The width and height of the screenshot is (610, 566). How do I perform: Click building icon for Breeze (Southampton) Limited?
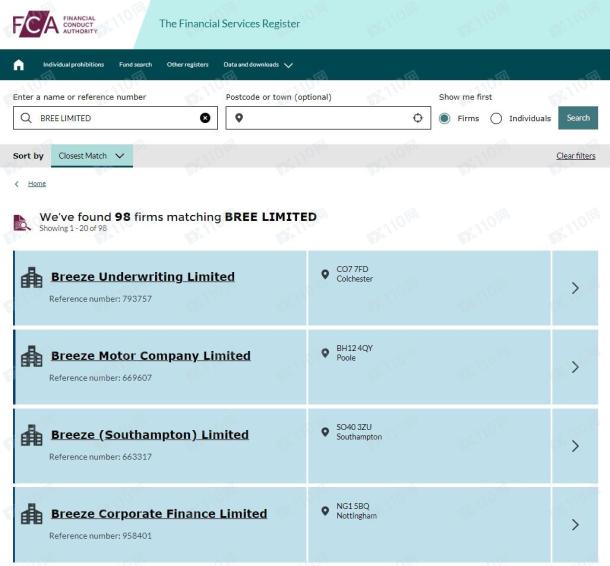32,435
